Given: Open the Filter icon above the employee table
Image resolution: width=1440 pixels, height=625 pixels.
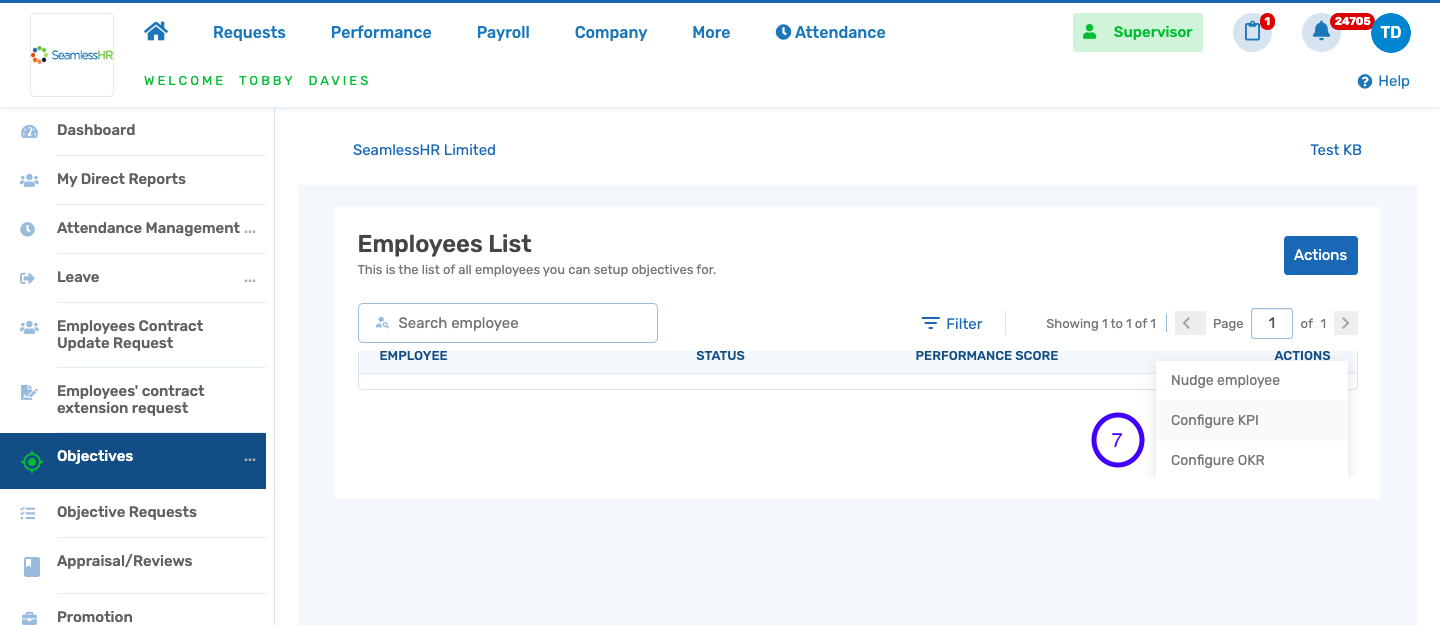Looking at the screenshot, I should (x=929, y=323).
